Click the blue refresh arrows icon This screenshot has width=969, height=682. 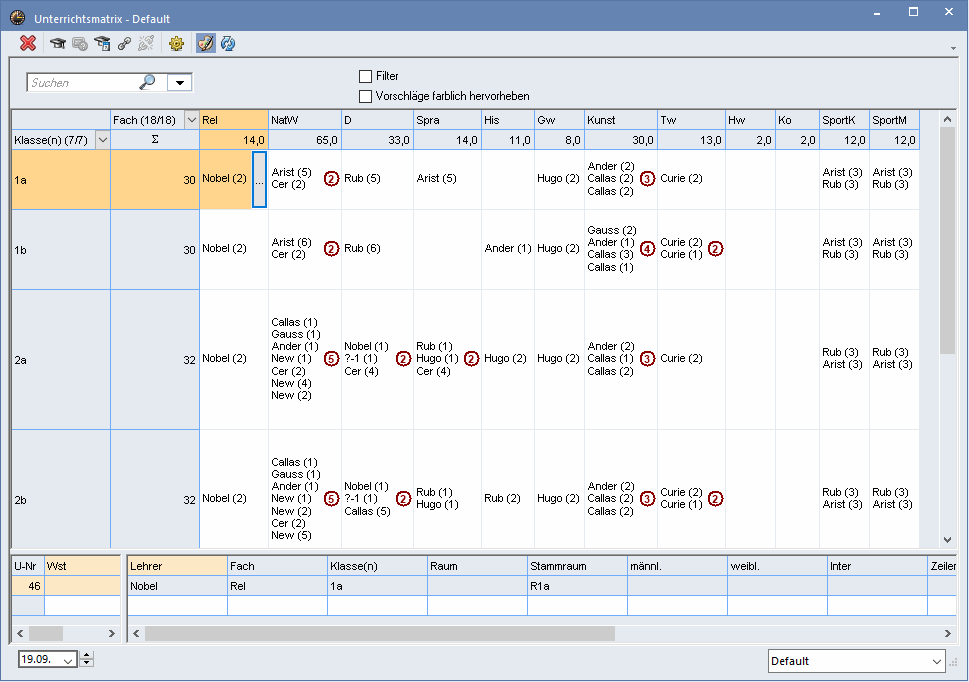tap(228, 43)
